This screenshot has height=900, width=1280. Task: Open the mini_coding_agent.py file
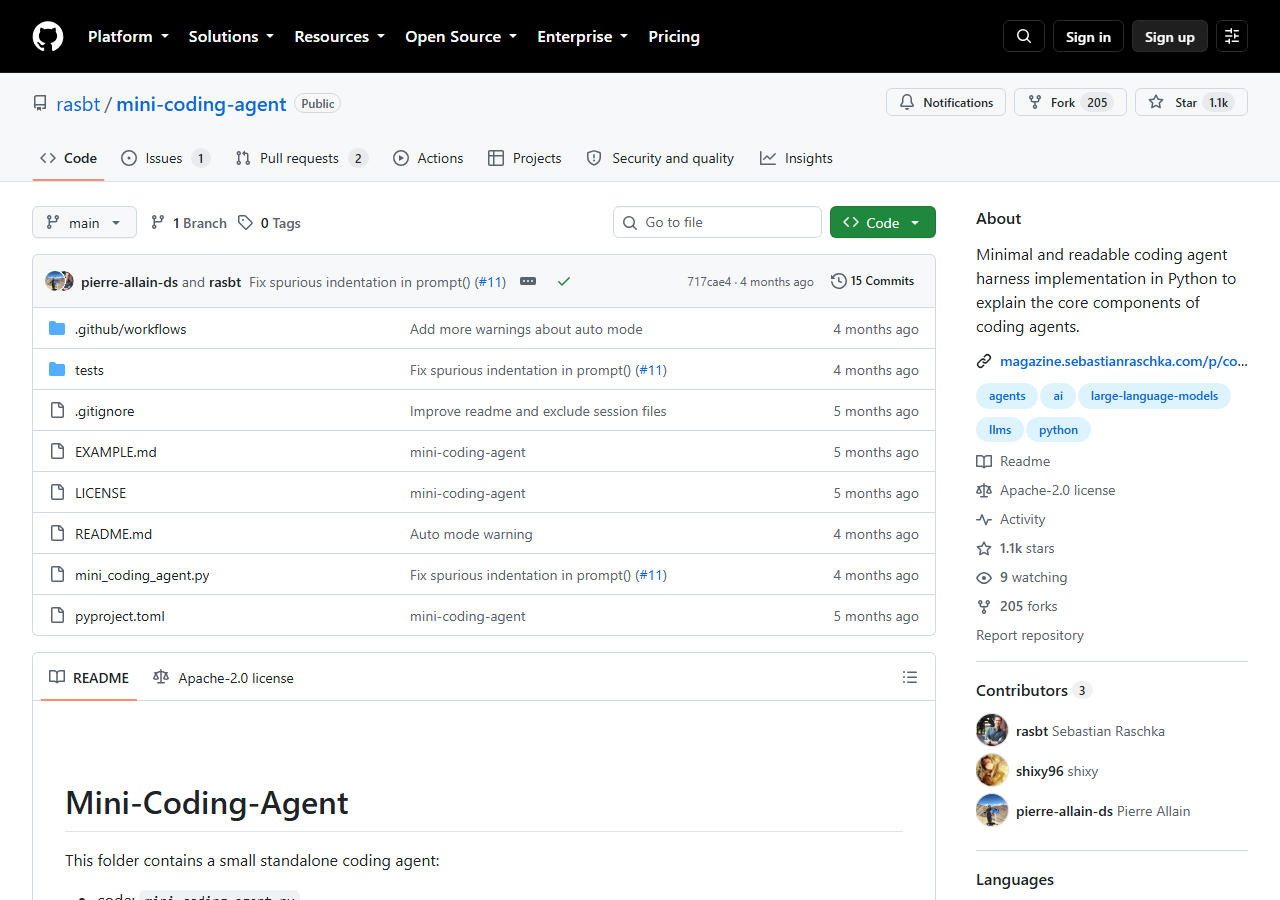[142, 575]
